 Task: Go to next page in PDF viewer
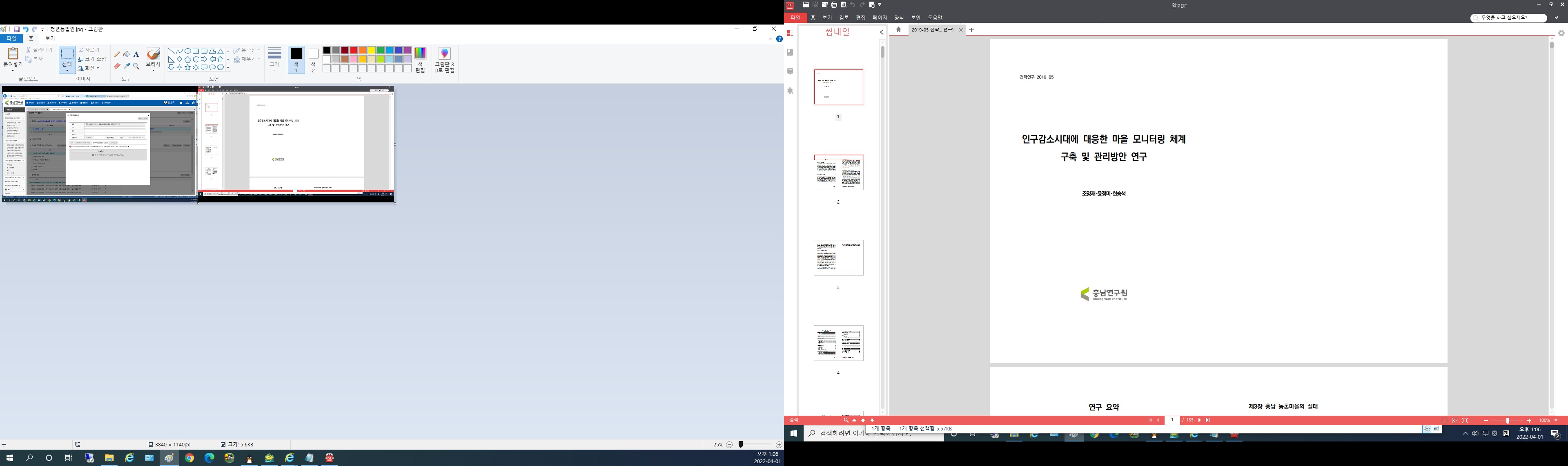point(1199,420)
